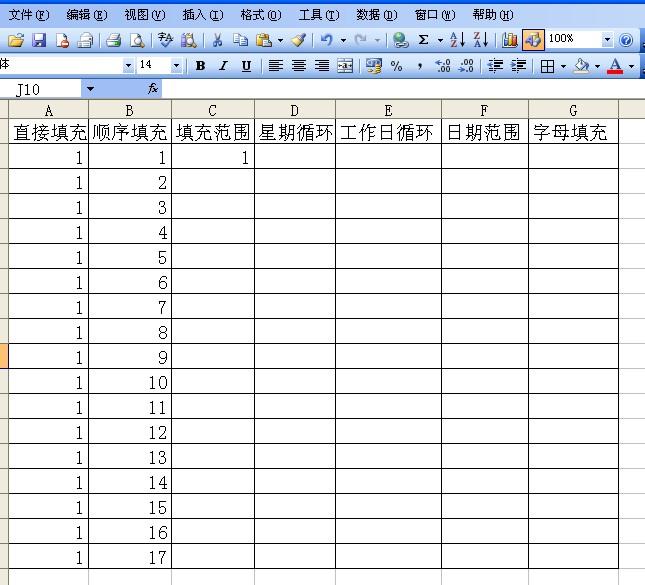Align cell text to the left
The width and height of the screenshot is (645, 585).
pos(276,65)
